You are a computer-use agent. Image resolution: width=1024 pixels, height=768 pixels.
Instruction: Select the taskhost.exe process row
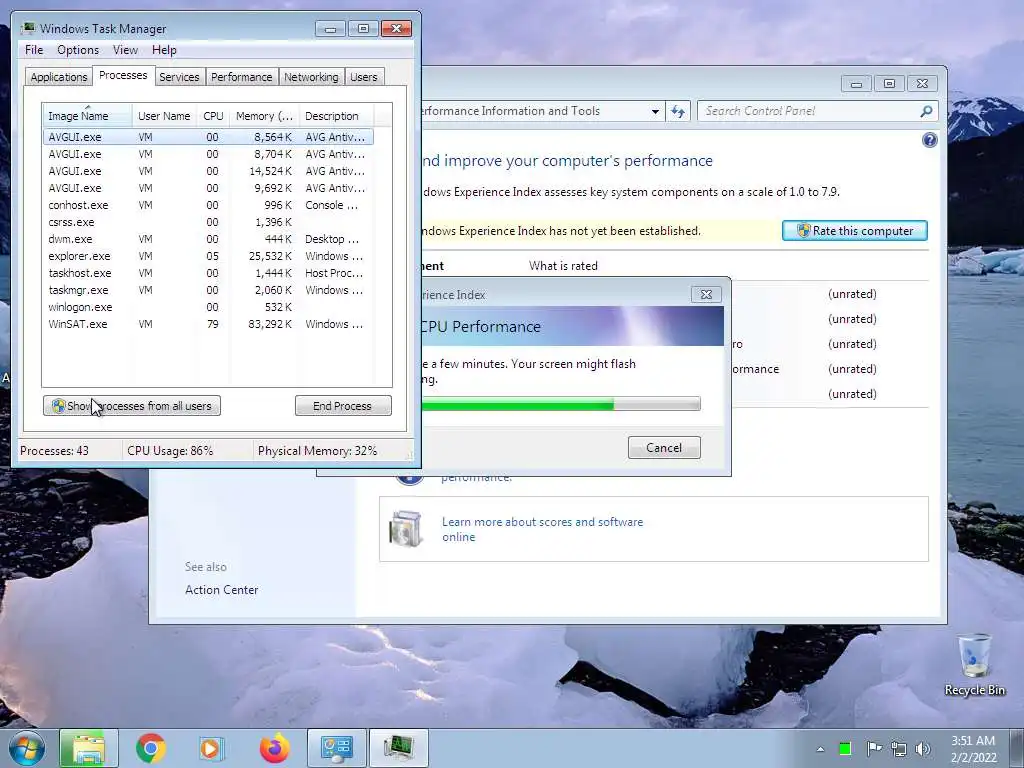tap(208, 273)
